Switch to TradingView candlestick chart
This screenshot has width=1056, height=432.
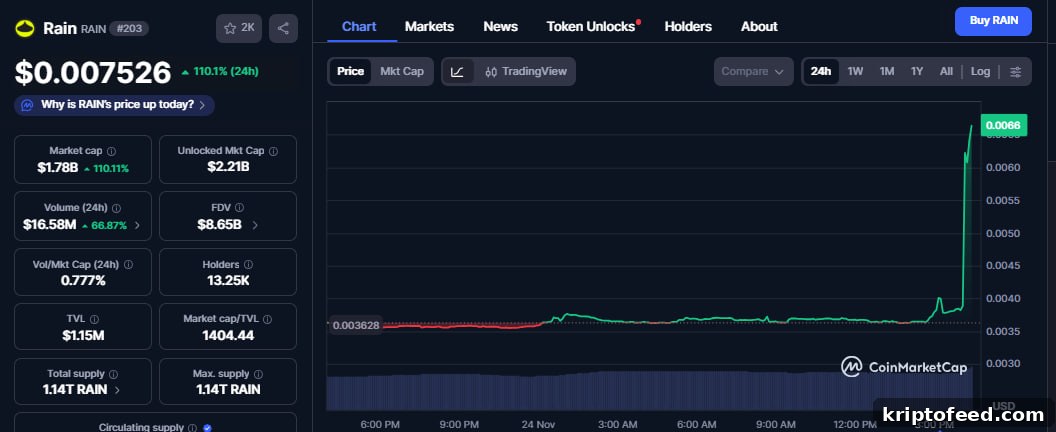[x=526, y=71]
